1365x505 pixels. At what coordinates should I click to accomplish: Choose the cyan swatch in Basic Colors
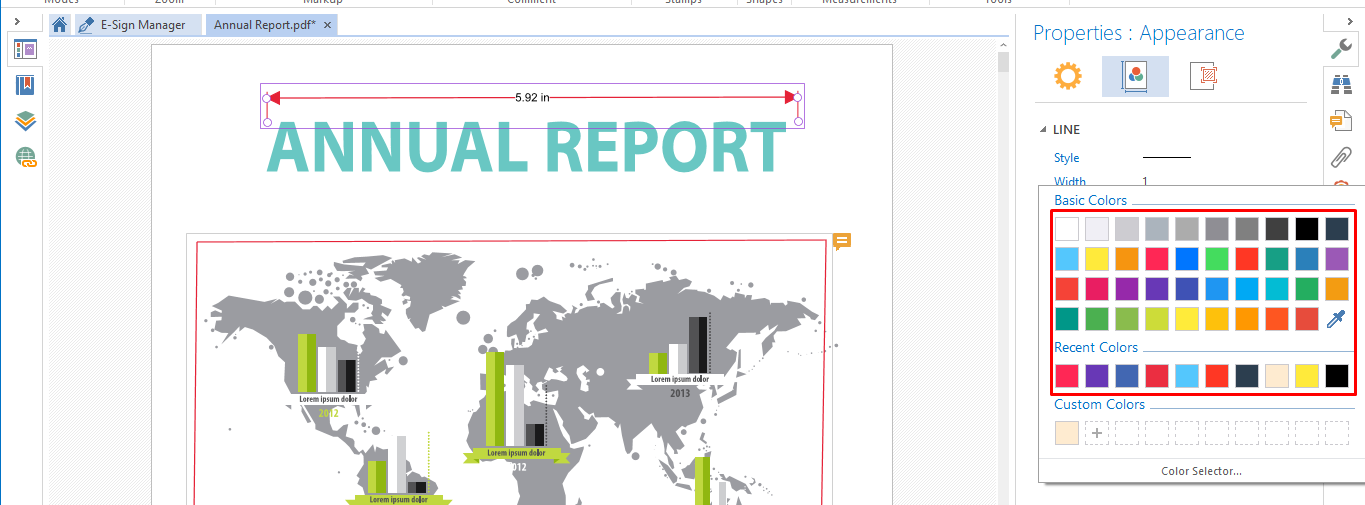1277,289
